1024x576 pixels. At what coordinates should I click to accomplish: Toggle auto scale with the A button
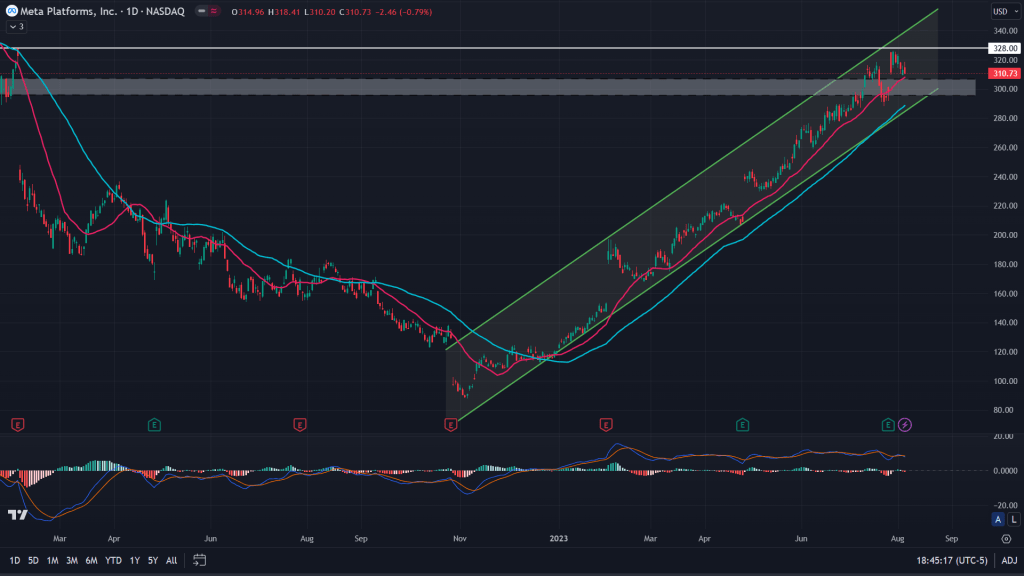click(x=997, y=519)
